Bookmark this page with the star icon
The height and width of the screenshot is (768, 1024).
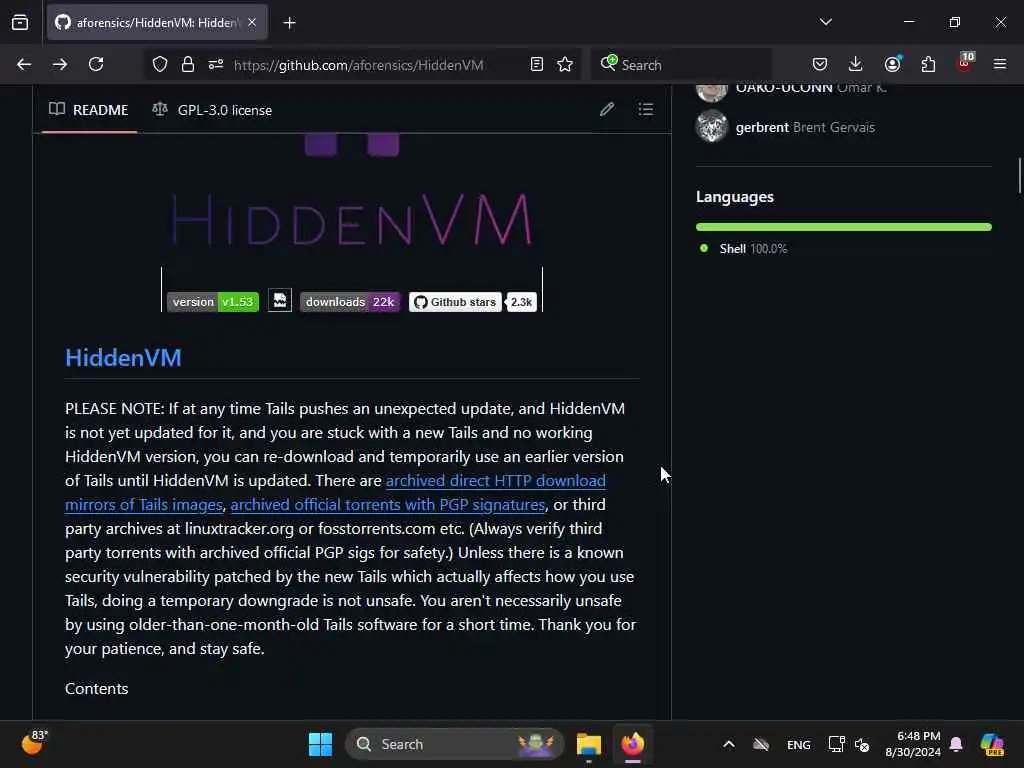click(565, 64)
